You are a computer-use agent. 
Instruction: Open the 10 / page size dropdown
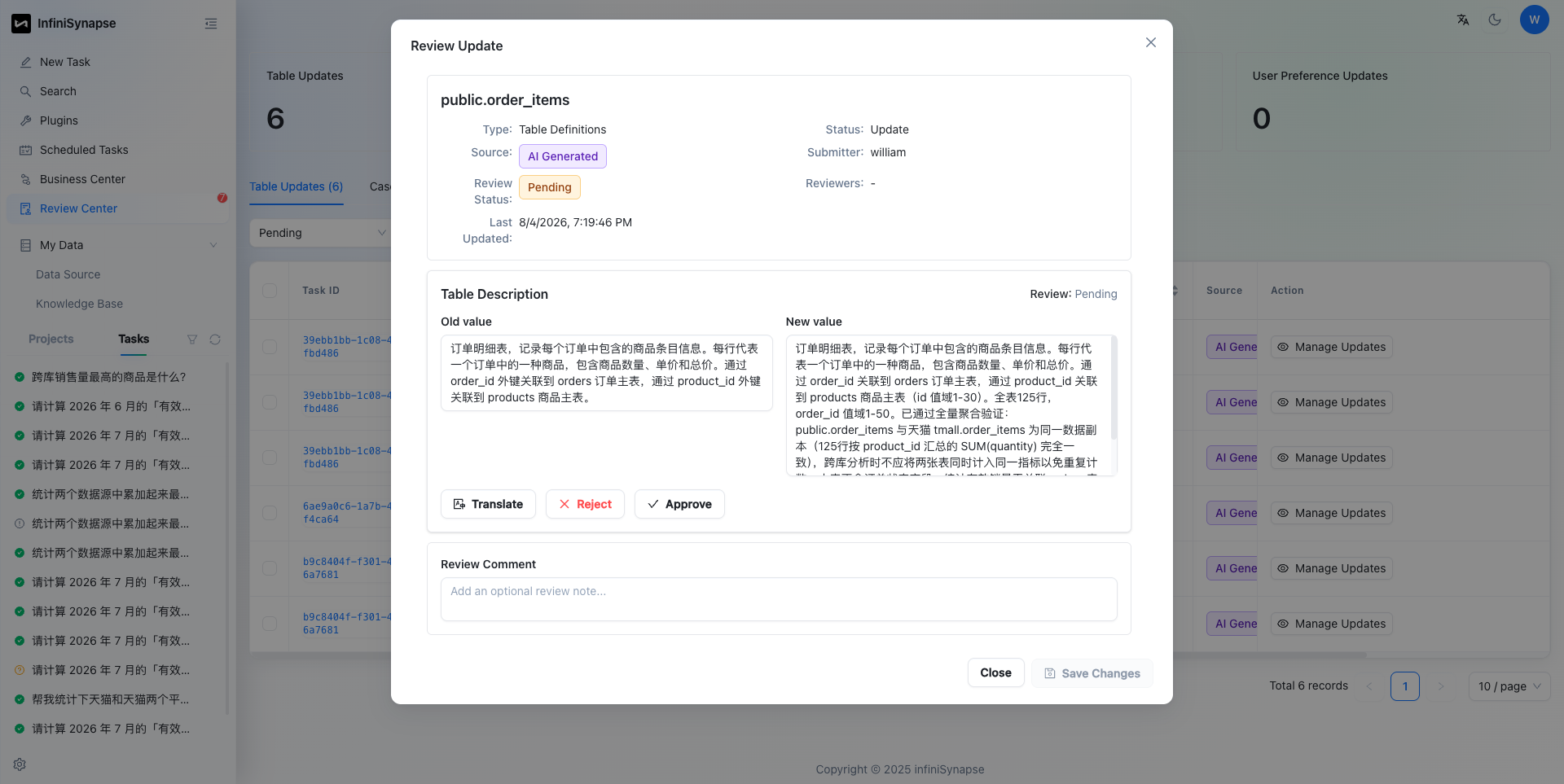pyautogui.click(x=1509, y=686)
